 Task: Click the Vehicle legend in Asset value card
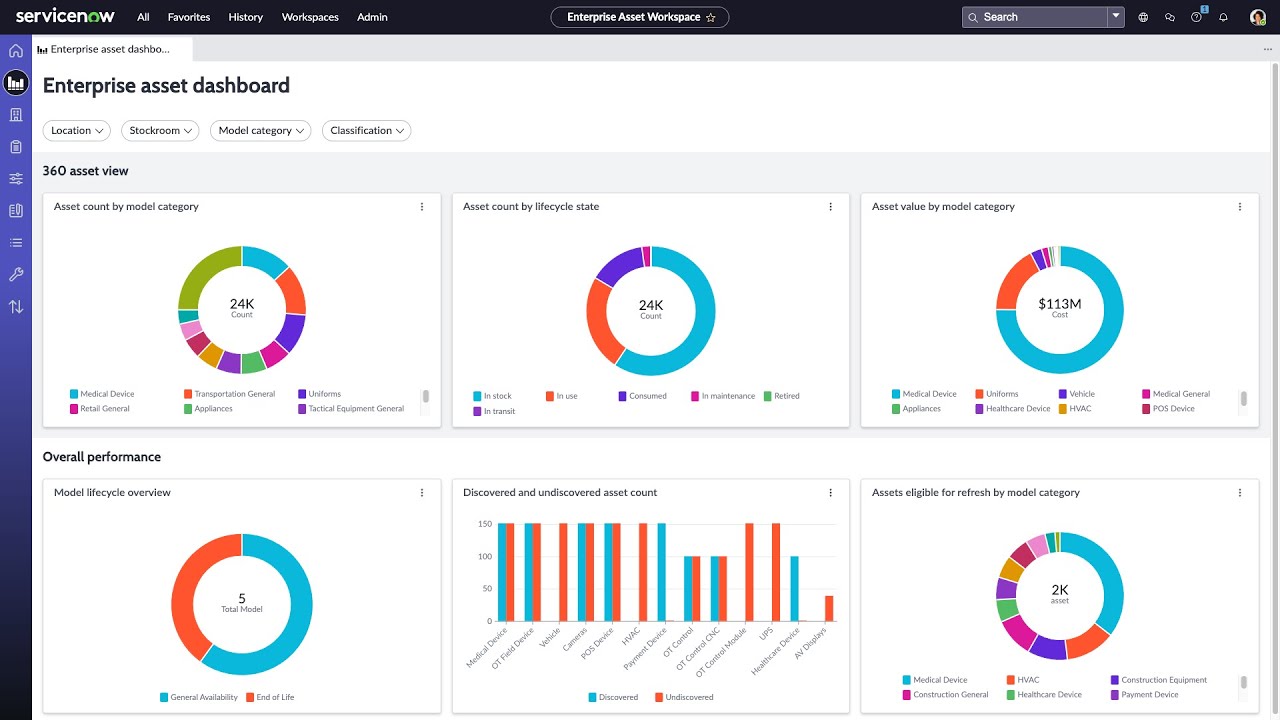click(1076, 394)
